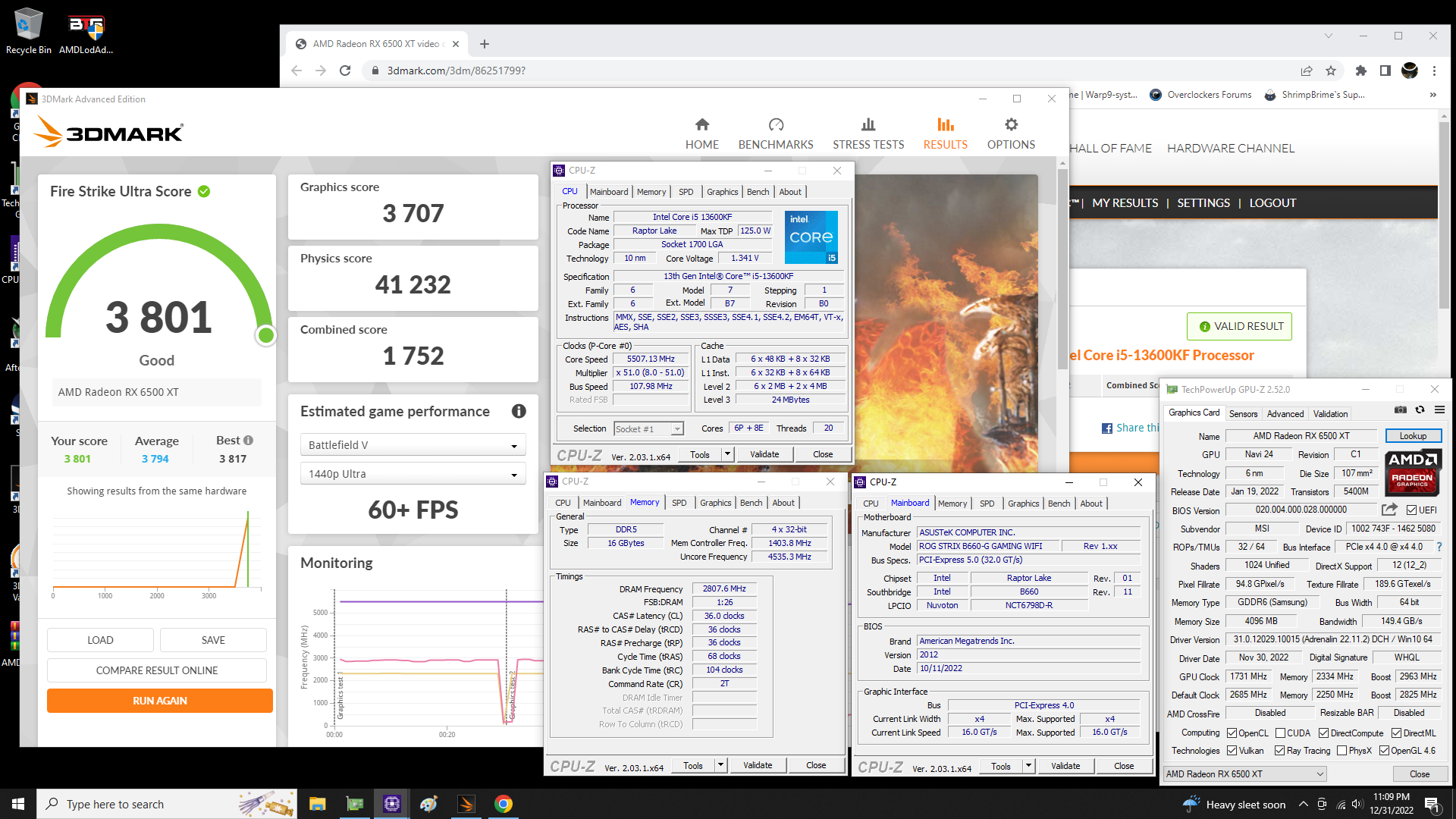
Task: Open the Battlefield V game dropdown
Action: coord(413,445)
